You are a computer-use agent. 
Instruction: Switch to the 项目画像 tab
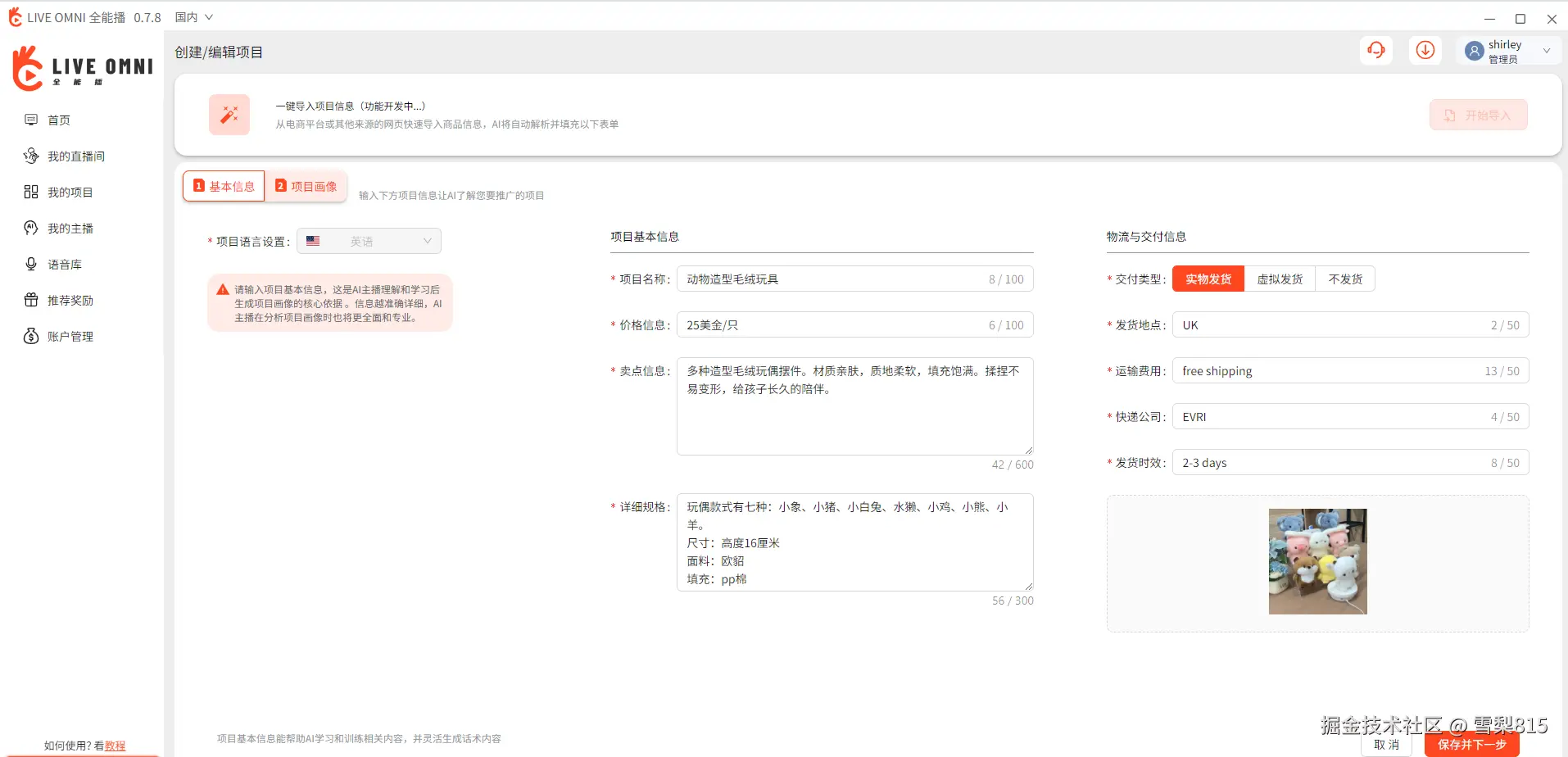point(306,186)
